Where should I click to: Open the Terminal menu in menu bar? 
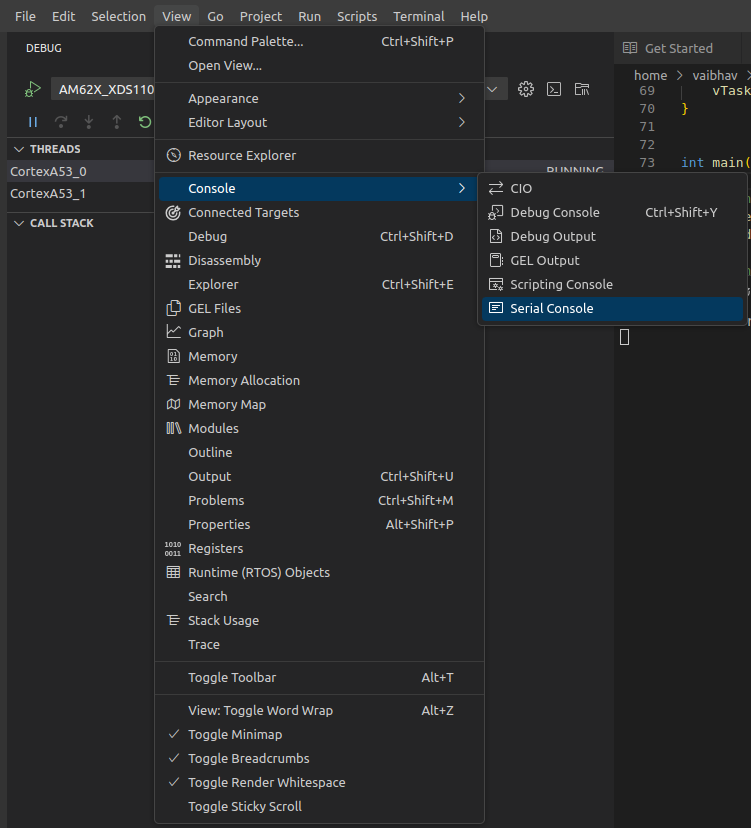[418, 16]
